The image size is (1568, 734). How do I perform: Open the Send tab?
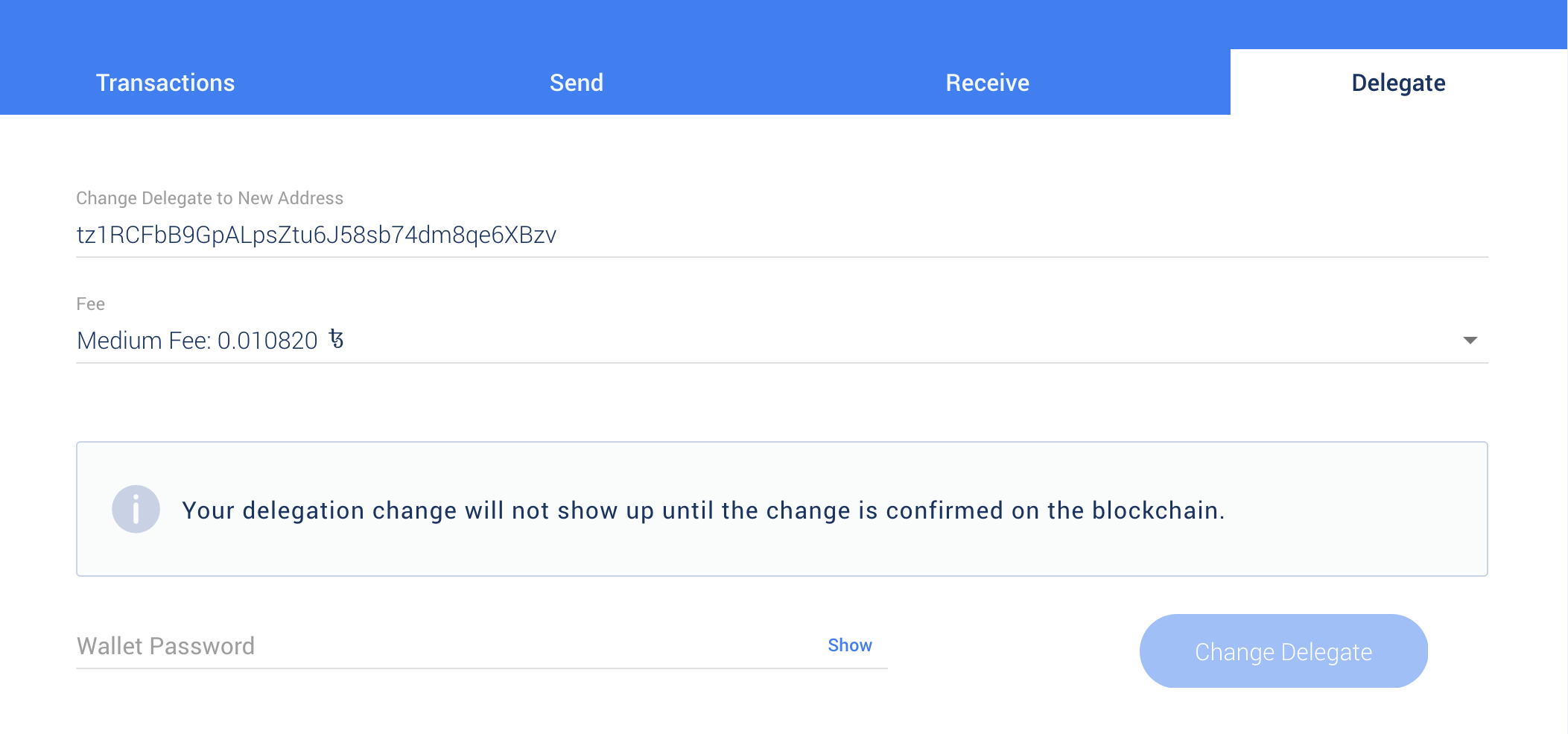click(577, 83)
